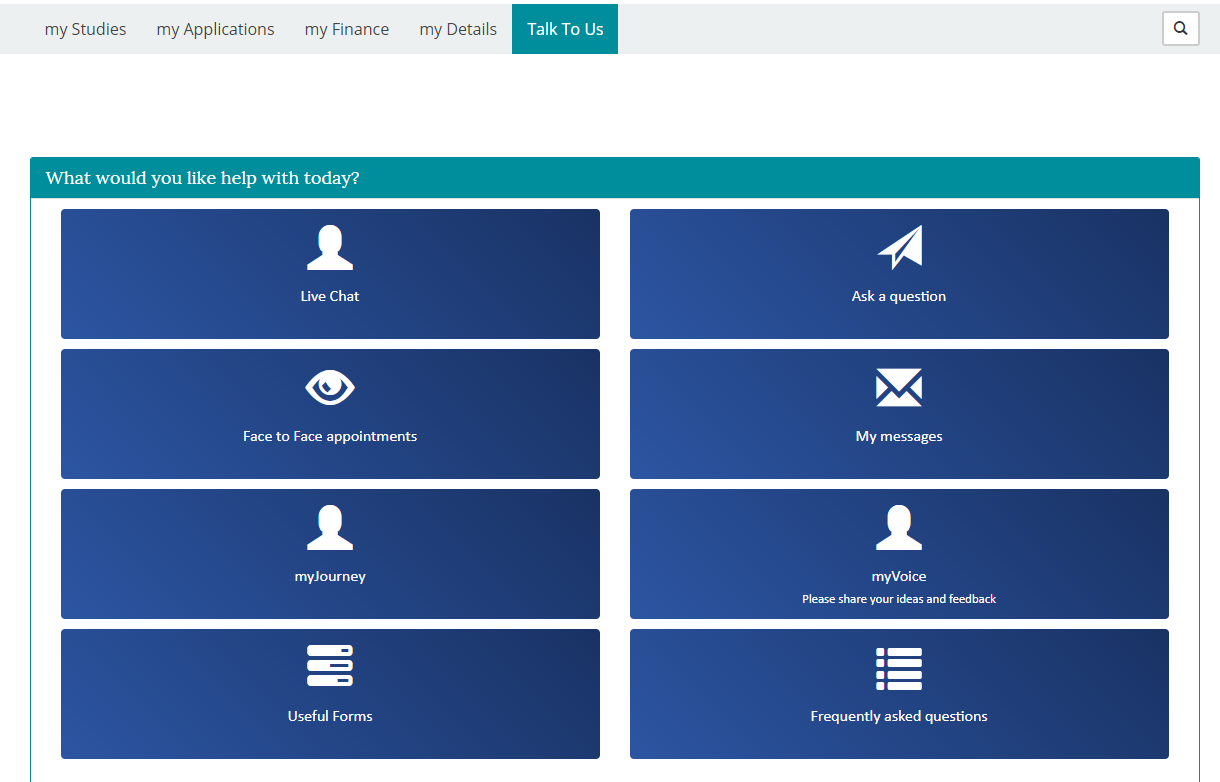Click the Useful Forms stacked bars icon
The image size is (1220, 782).
330,666
